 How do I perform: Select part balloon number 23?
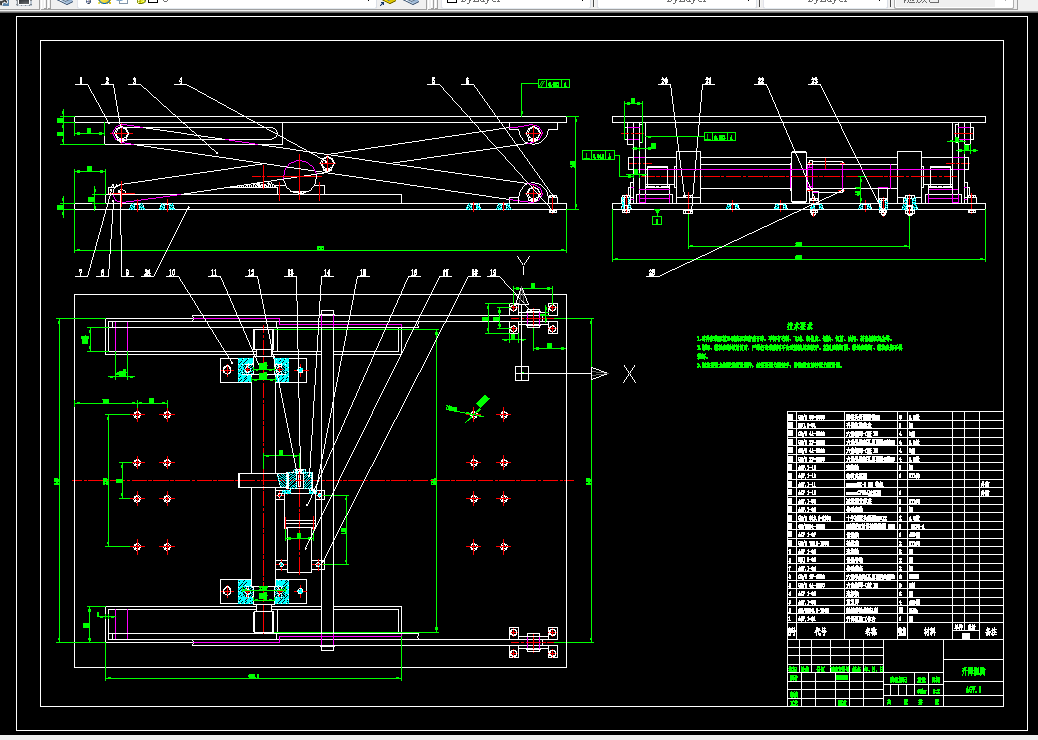tap(814, 81)
